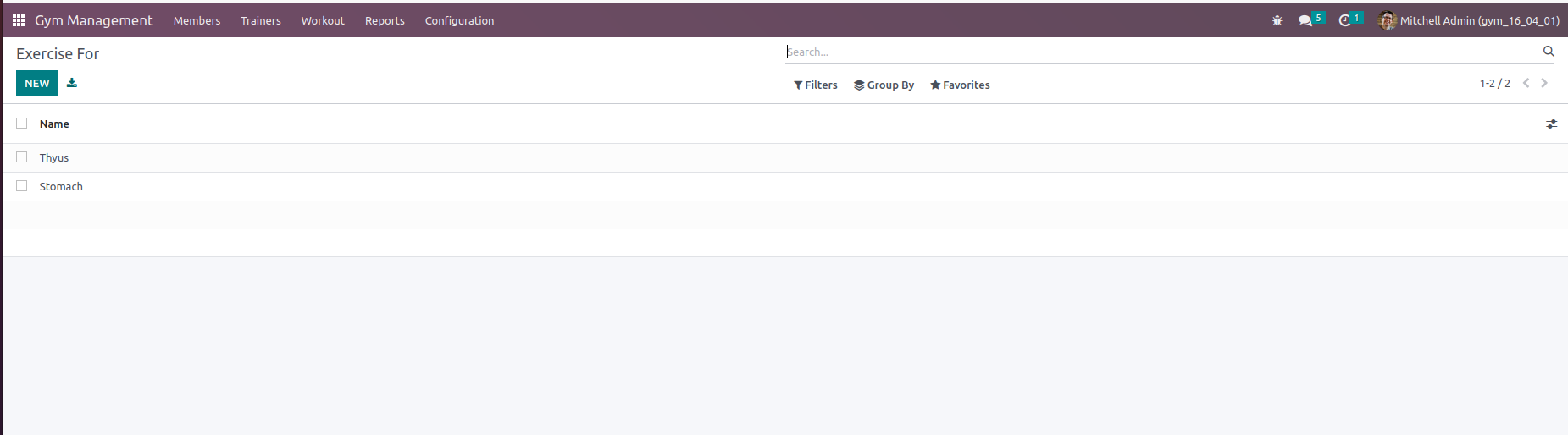The image size is (1568, 435).
Task: Open the apps grid menu icon
Action: click(19, 20)
